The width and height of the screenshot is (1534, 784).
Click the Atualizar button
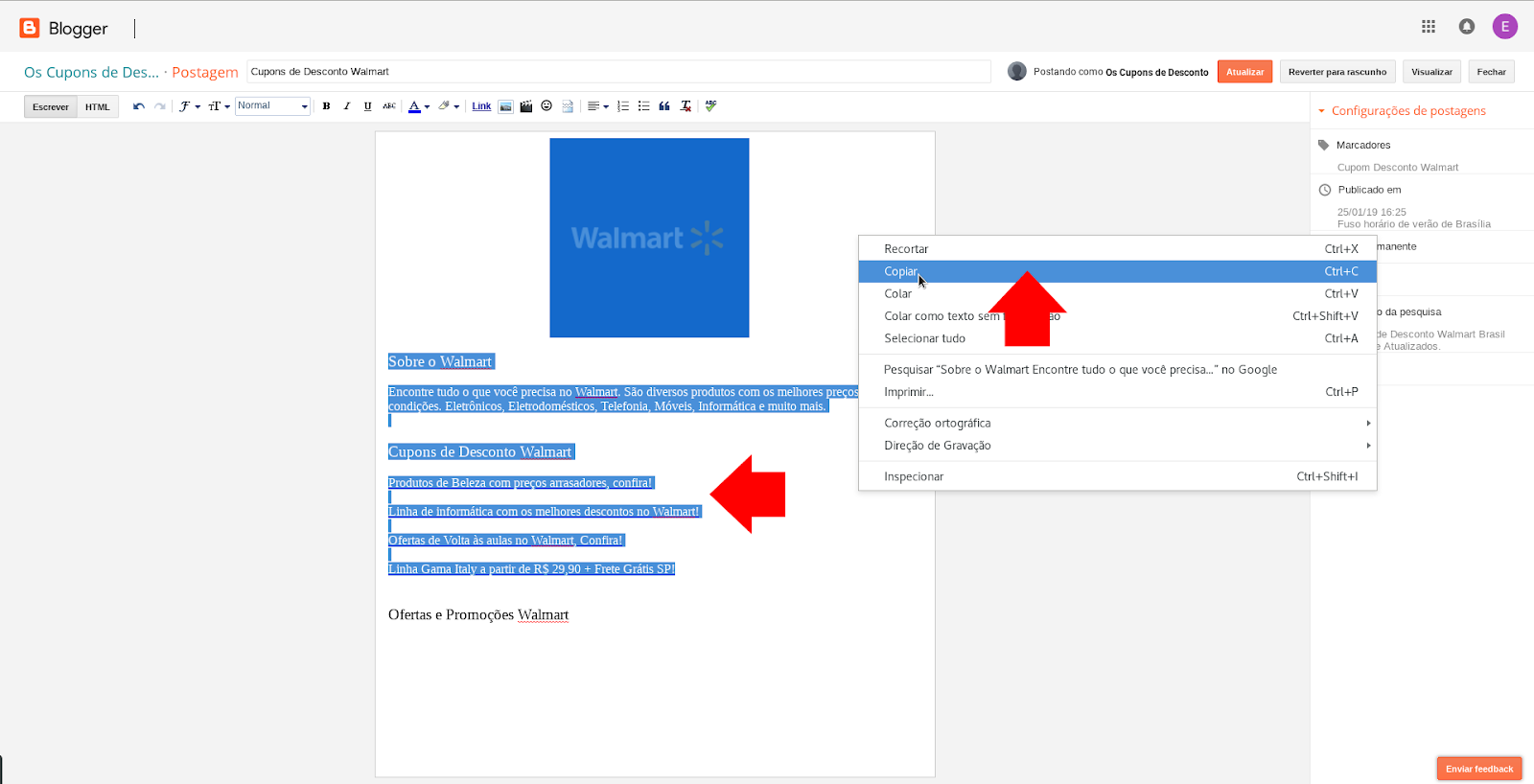pos(1244,72)
